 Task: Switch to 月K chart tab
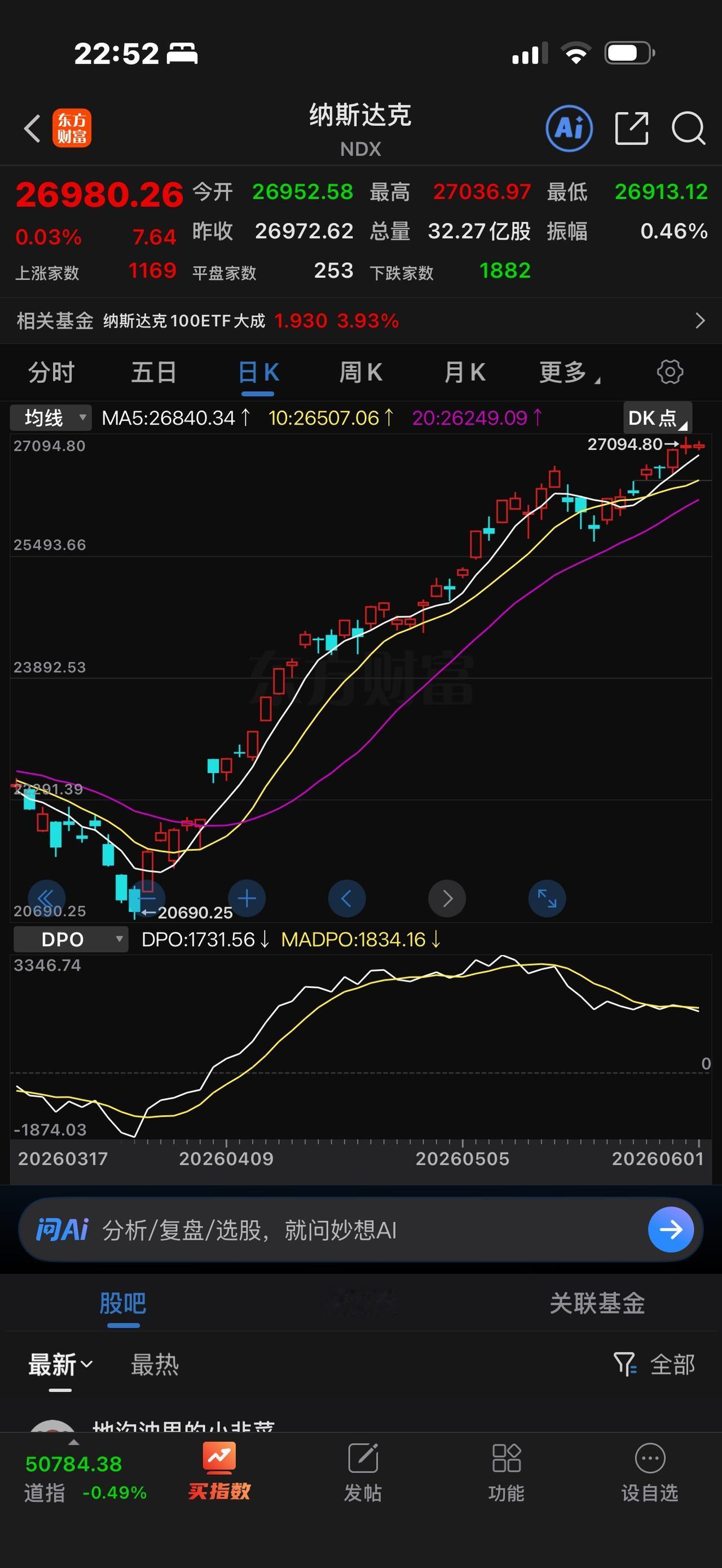(x=464, y=372)
